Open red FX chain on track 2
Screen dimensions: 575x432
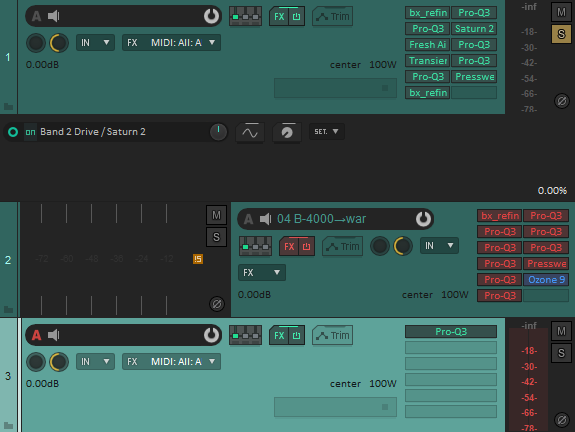coord(289,246)
